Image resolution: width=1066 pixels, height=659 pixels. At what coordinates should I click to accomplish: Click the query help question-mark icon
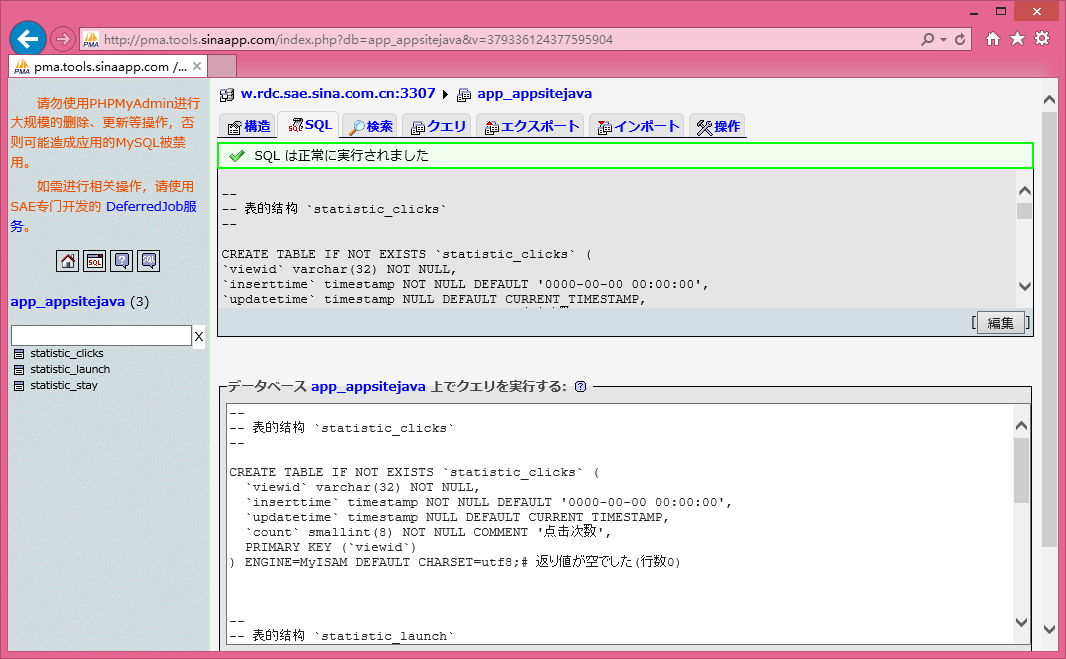tap(581, 386)
